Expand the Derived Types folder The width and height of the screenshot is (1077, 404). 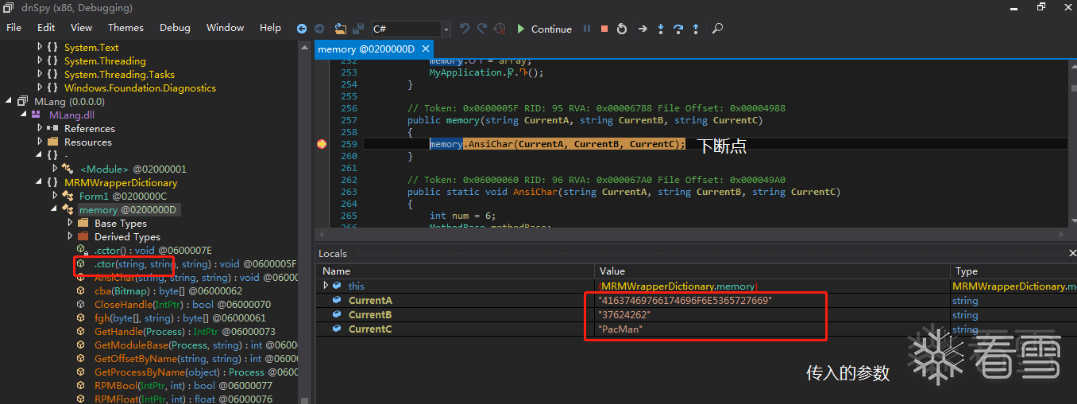click(70, 237)
